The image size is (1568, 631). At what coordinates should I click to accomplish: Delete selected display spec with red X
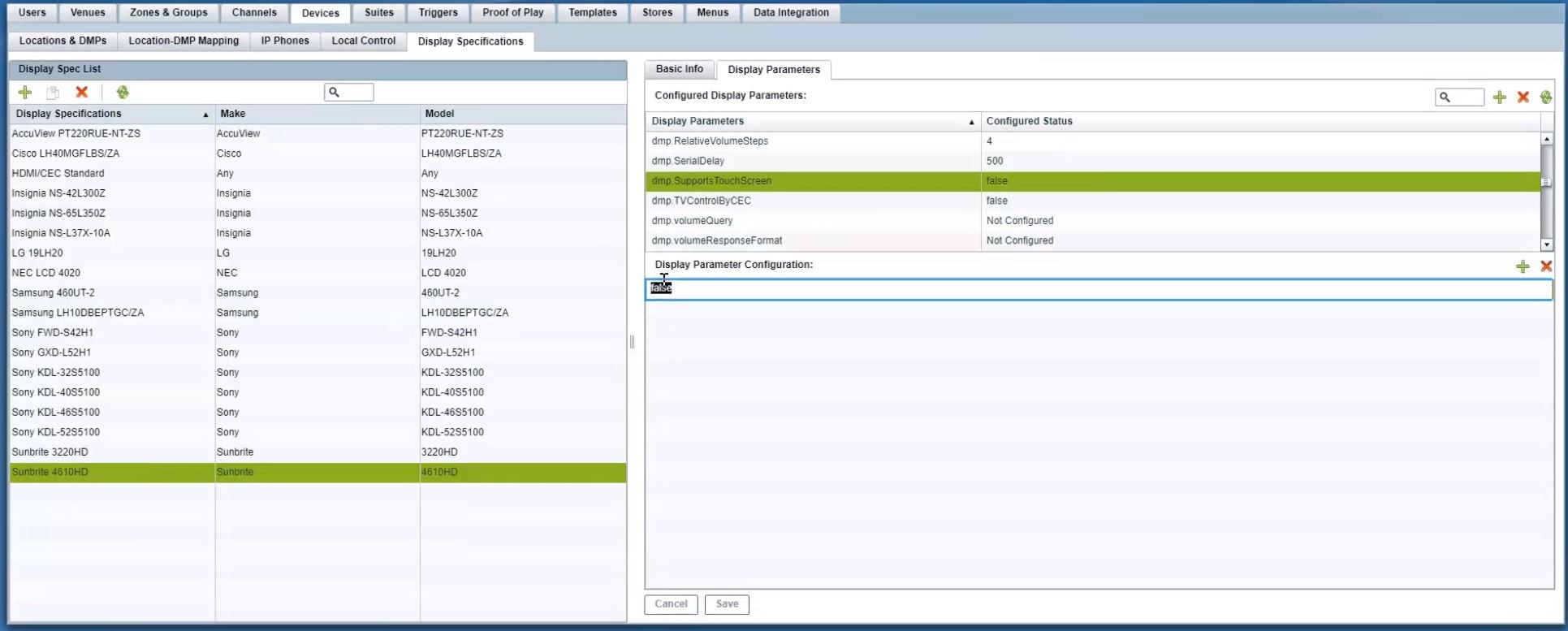[81, 93]
